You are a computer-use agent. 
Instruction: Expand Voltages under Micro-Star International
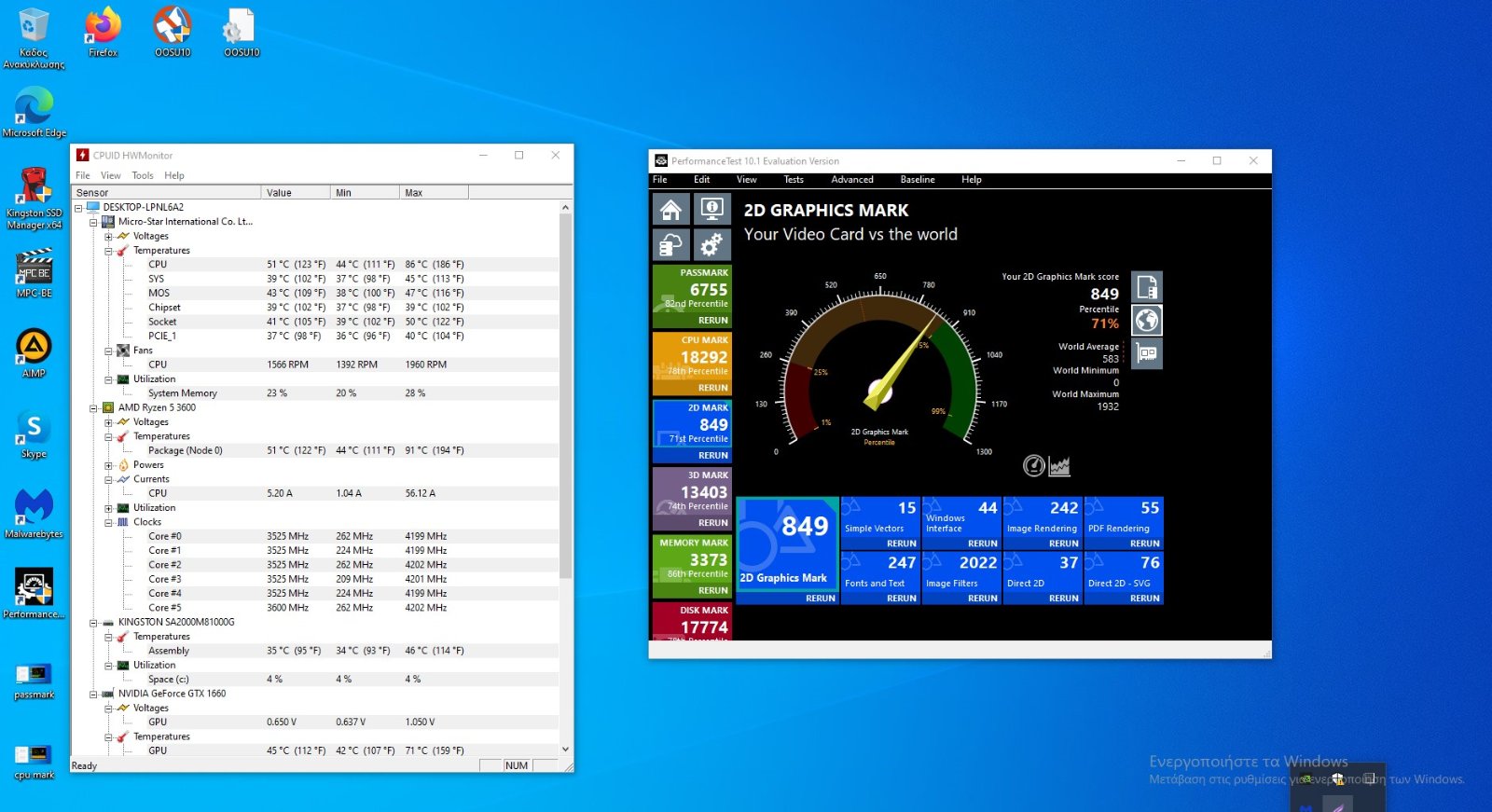coord(108,236)
